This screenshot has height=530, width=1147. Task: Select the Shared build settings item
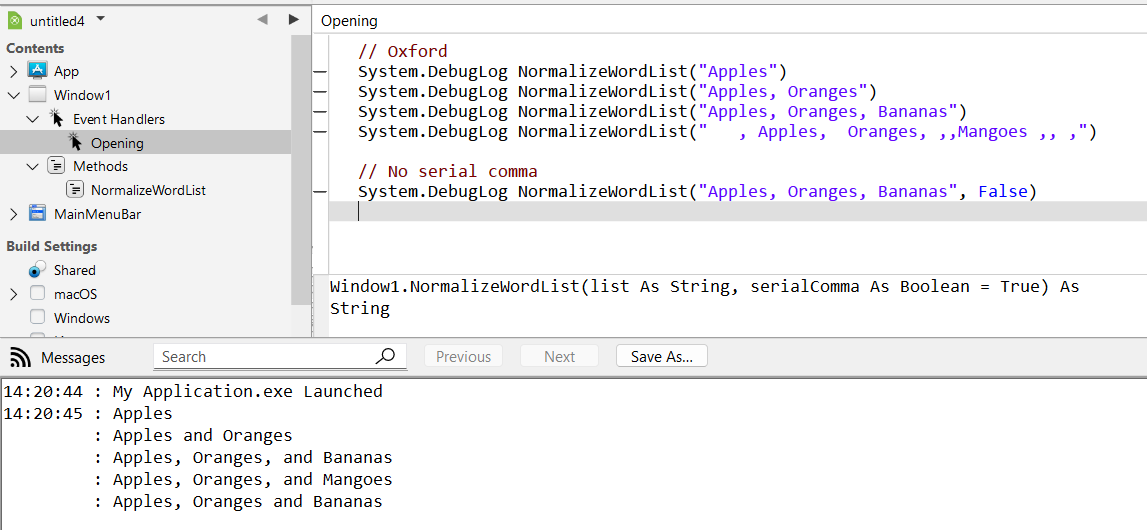coord(74,270)
